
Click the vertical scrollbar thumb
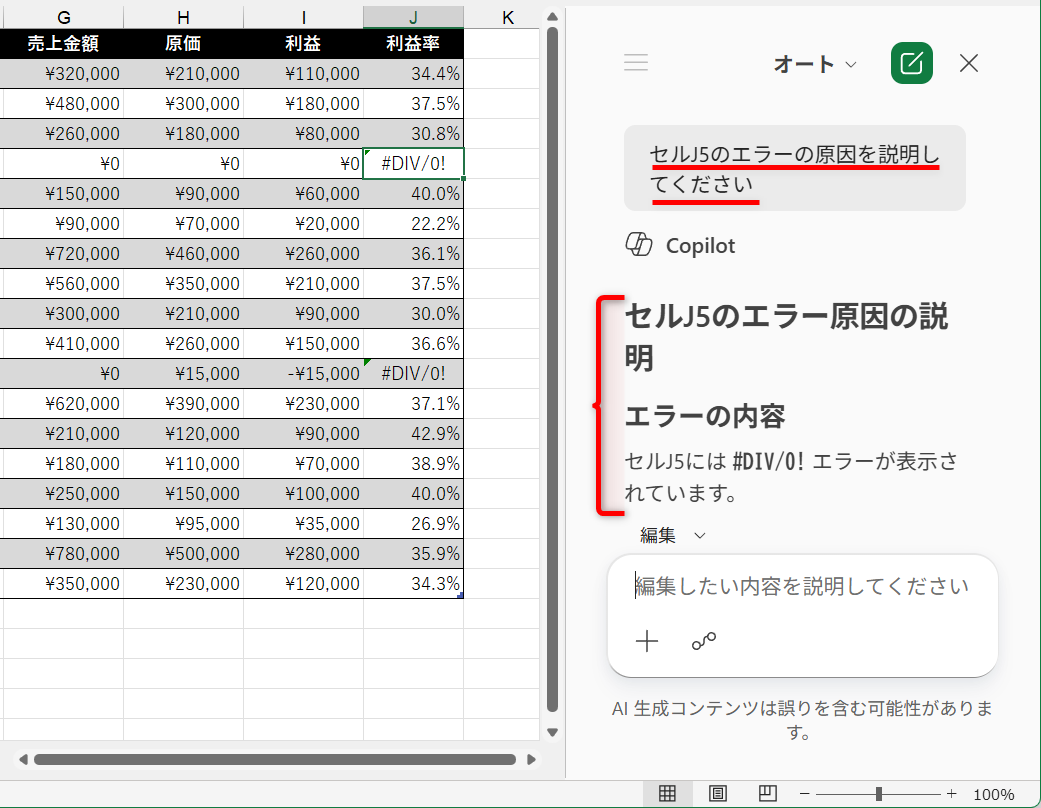(x=552, y=369)
